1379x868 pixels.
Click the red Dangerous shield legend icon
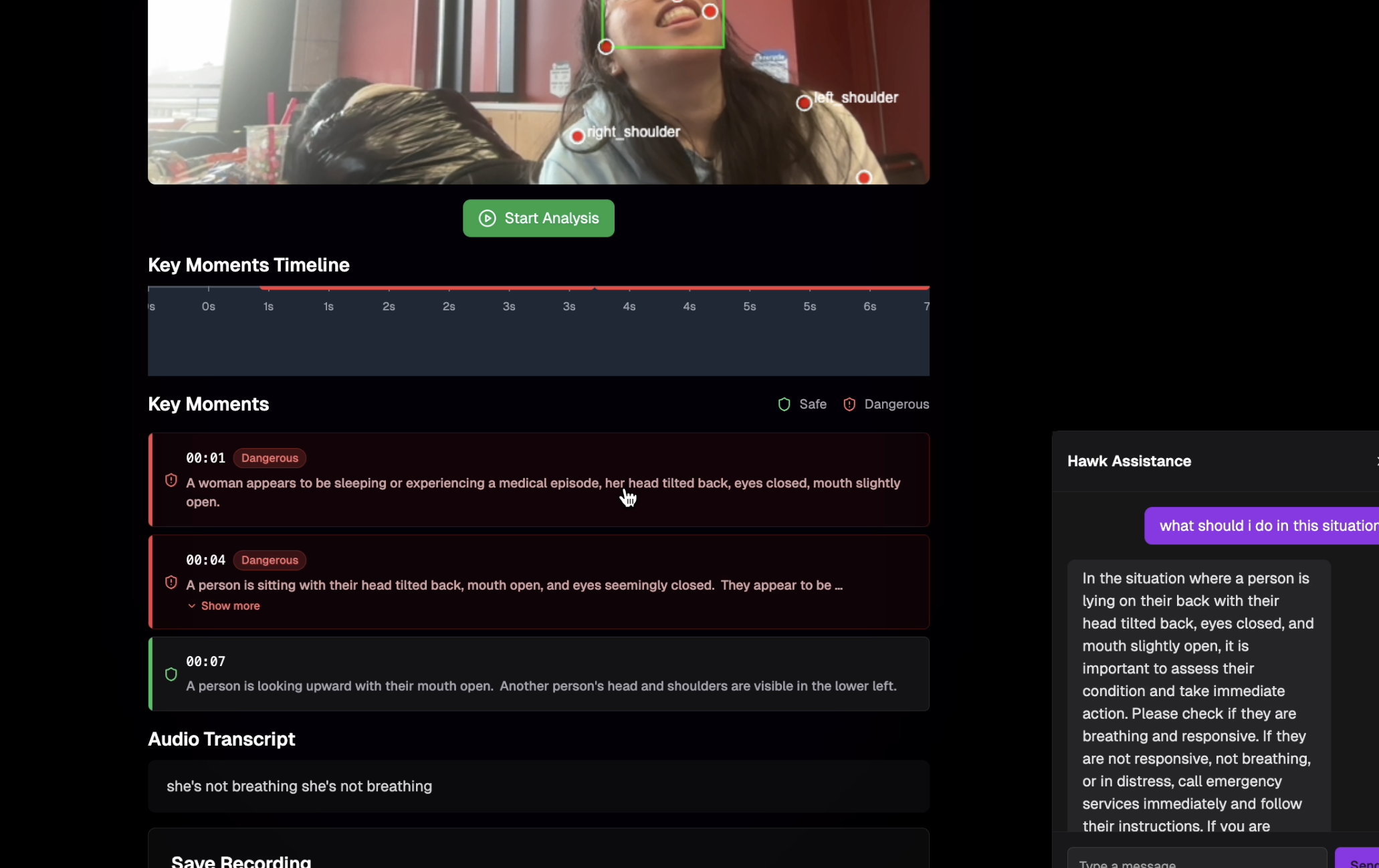pyautogui.click(x=849, y=405)
